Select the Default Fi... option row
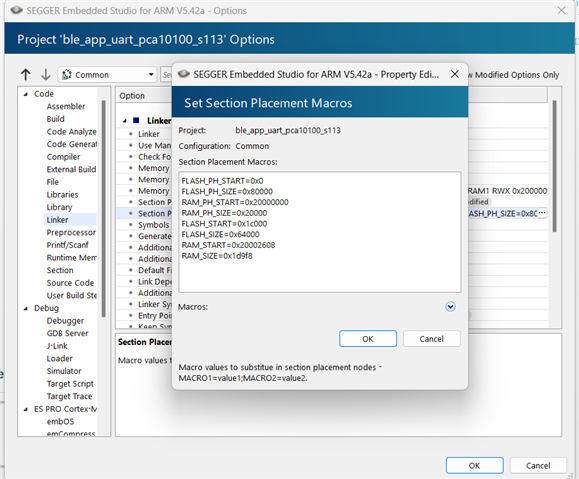Image resolution: width=579 pixels, height=479 pixels. (x=155, y=270)
